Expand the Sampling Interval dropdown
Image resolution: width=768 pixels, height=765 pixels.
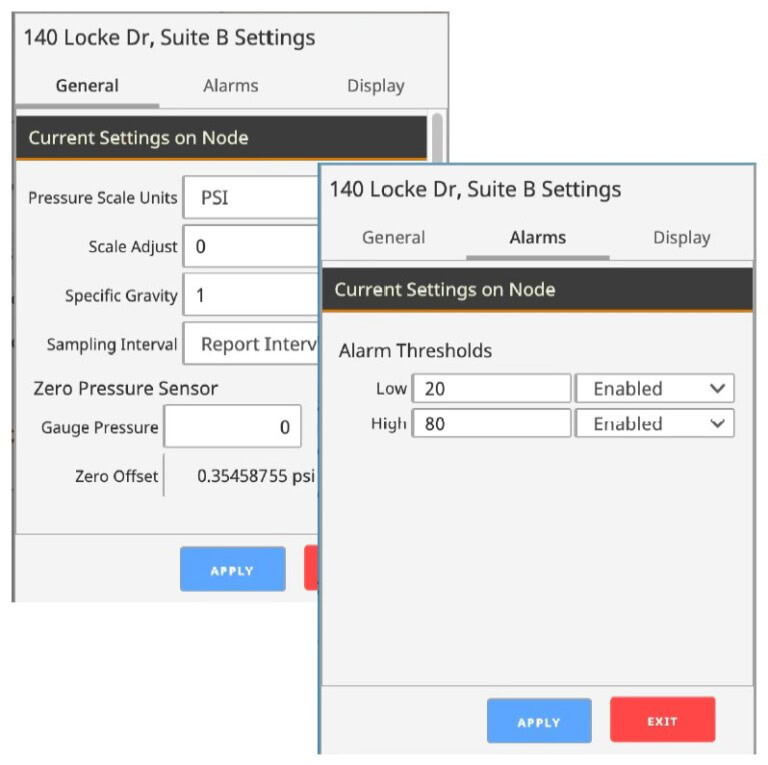point(250,344)
